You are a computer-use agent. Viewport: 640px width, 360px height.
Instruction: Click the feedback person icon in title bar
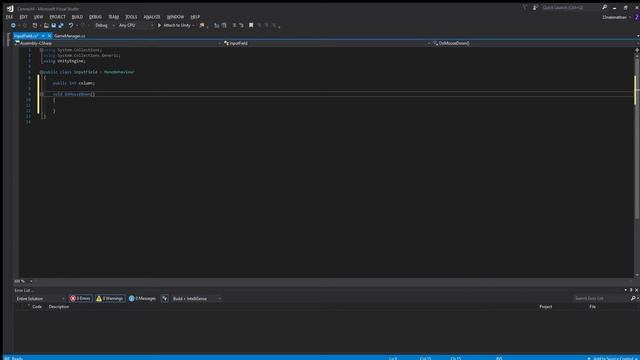535,7
